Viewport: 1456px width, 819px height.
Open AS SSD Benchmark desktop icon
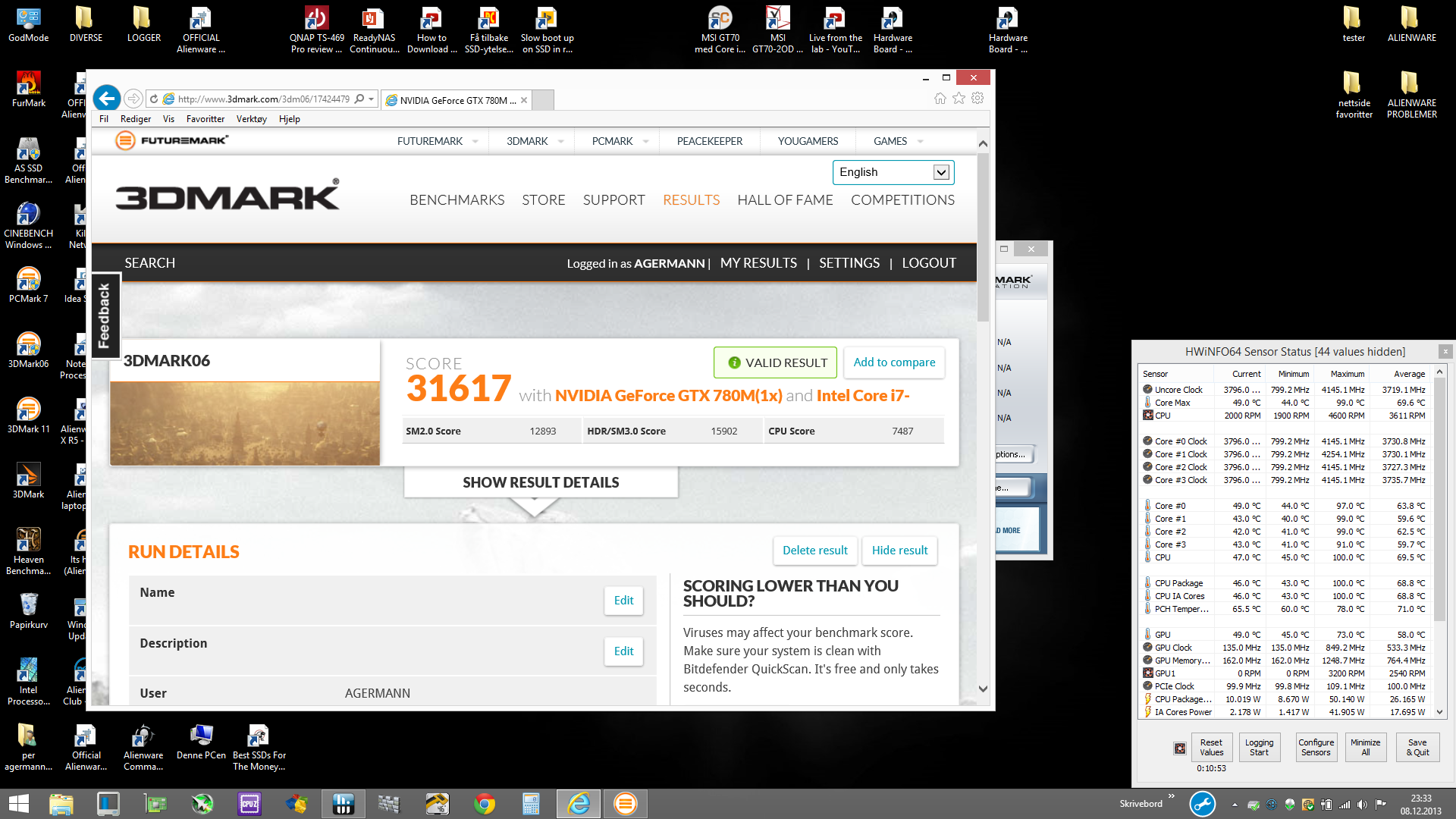pyautogui.click(x=29, y=161)
